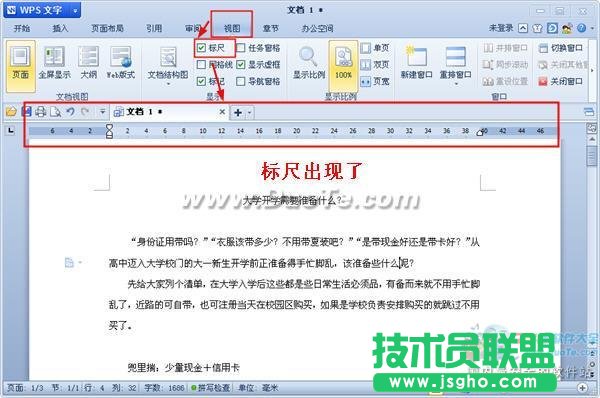Click the open folder icon in quick toolbar
The height and width of the screenshot is (398, 600).
pyautogui.click(x=11, y=112)
